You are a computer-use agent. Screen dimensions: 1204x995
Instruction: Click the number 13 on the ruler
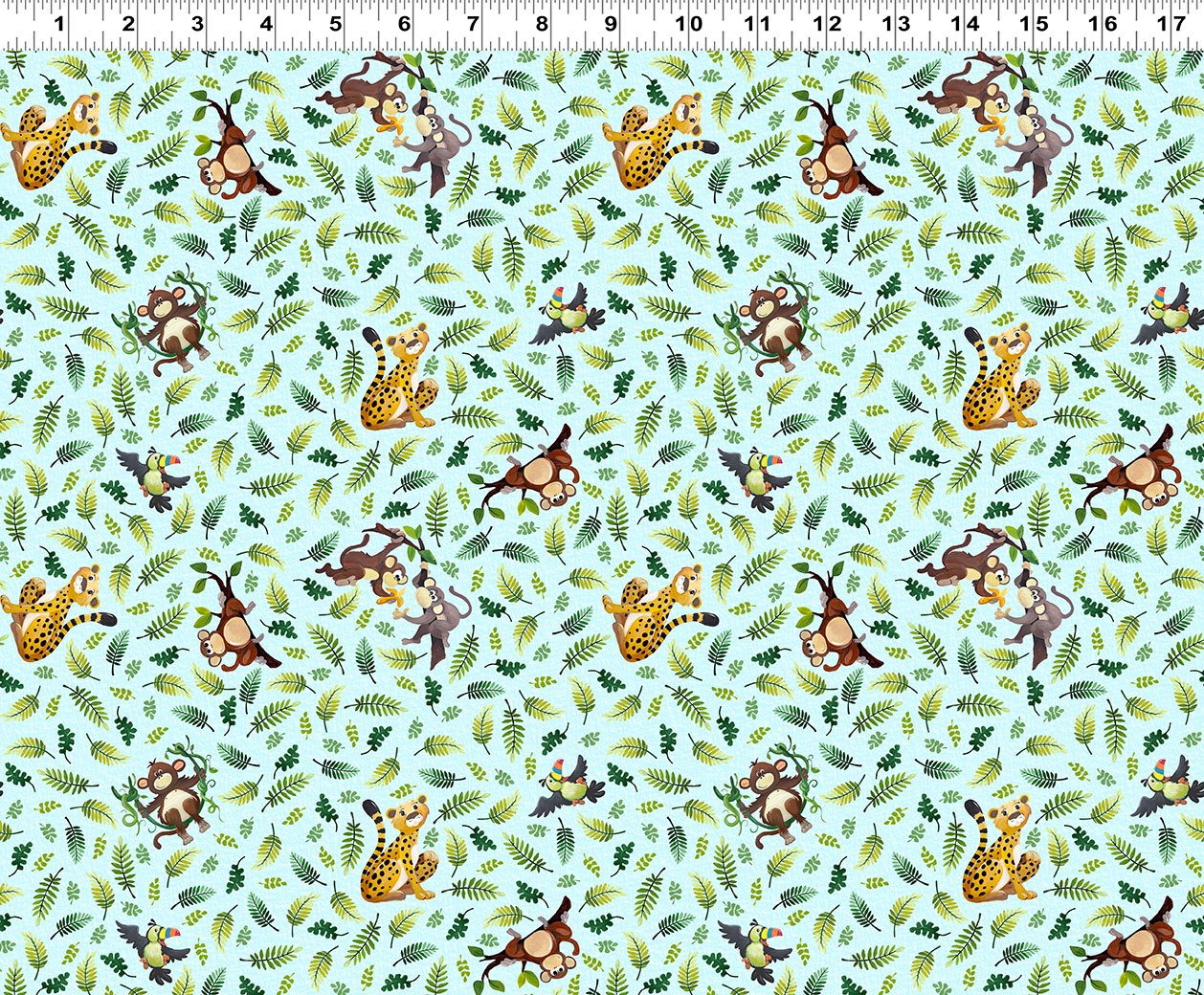click(895, 23)
